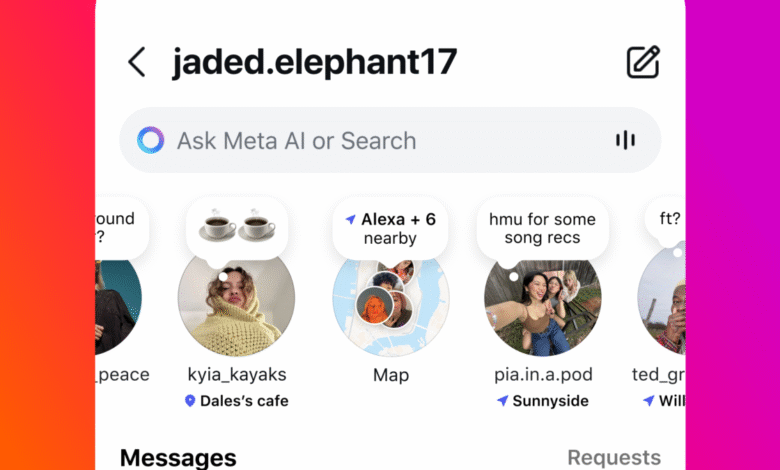
Task: Select pia.in.a.pod group photo
Action: click(543, 306)
